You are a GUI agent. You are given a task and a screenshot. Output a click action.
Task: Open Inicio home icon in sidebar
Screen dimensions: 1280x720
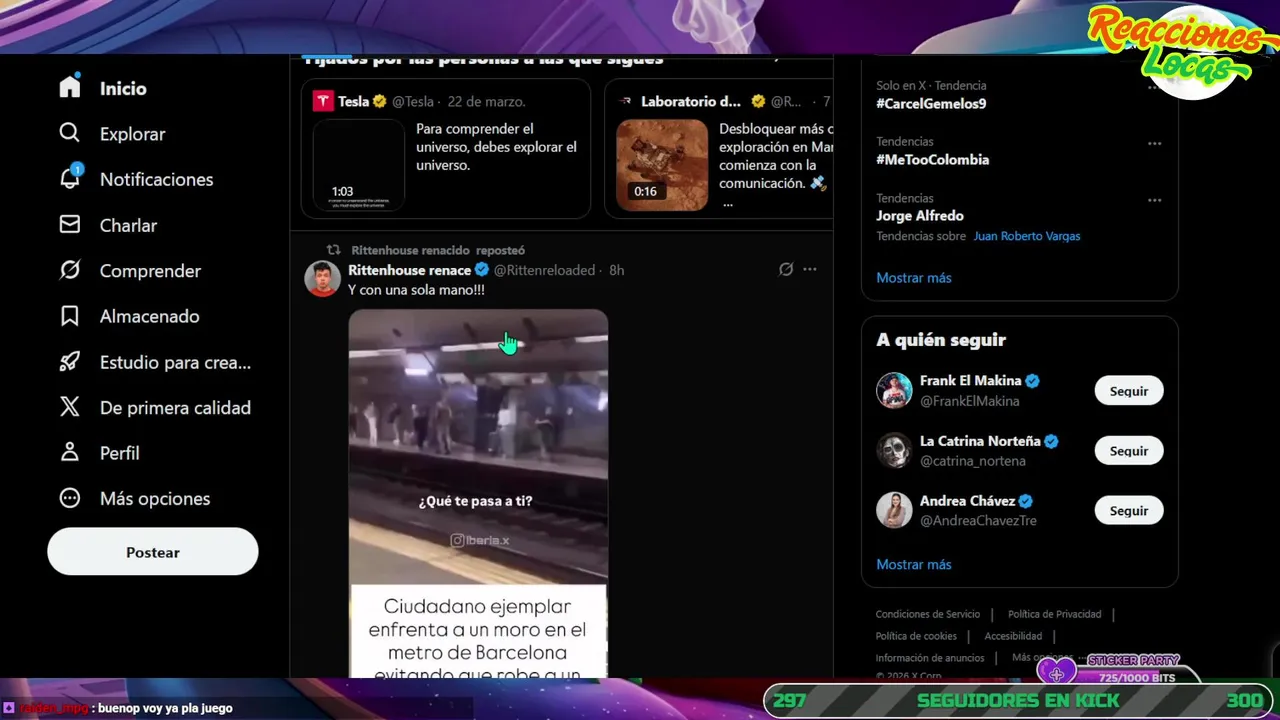click(69, 87)
